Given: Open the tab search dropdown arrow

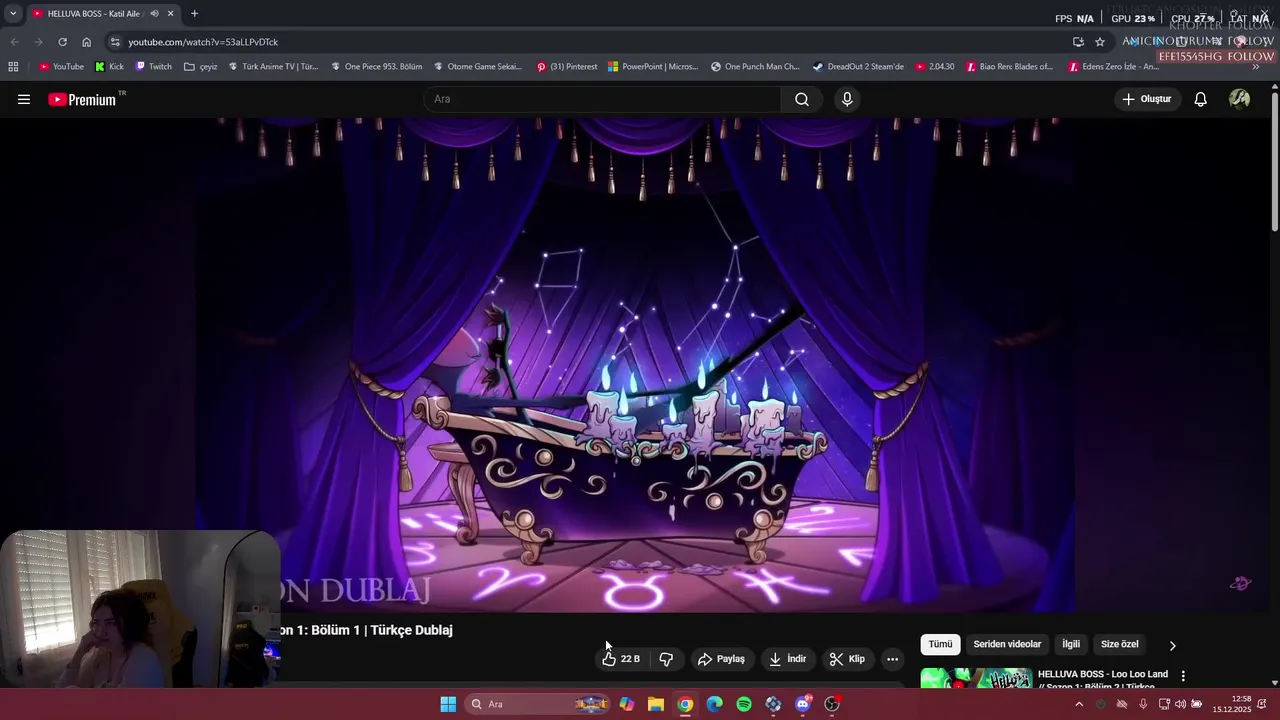Looking at the screenshot, I should 13,14.
